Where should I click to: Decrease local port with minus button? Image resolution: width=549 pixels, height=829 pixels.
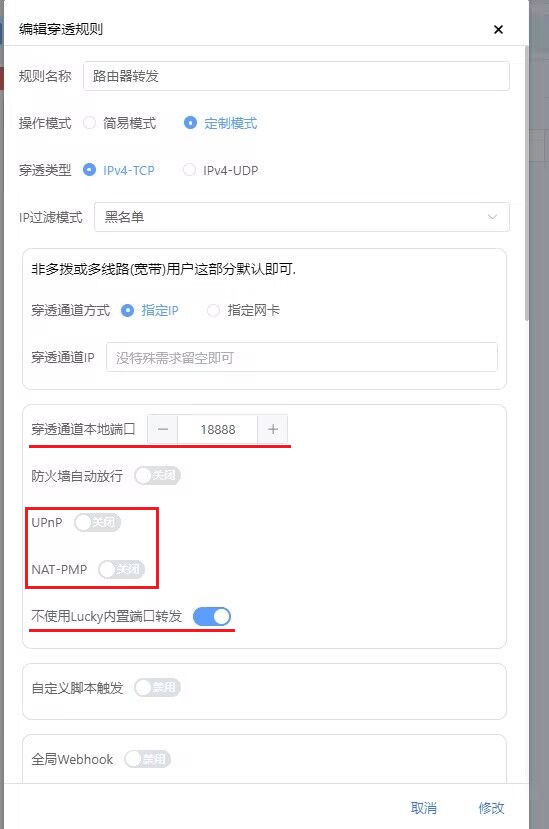(x=163, y=429)
